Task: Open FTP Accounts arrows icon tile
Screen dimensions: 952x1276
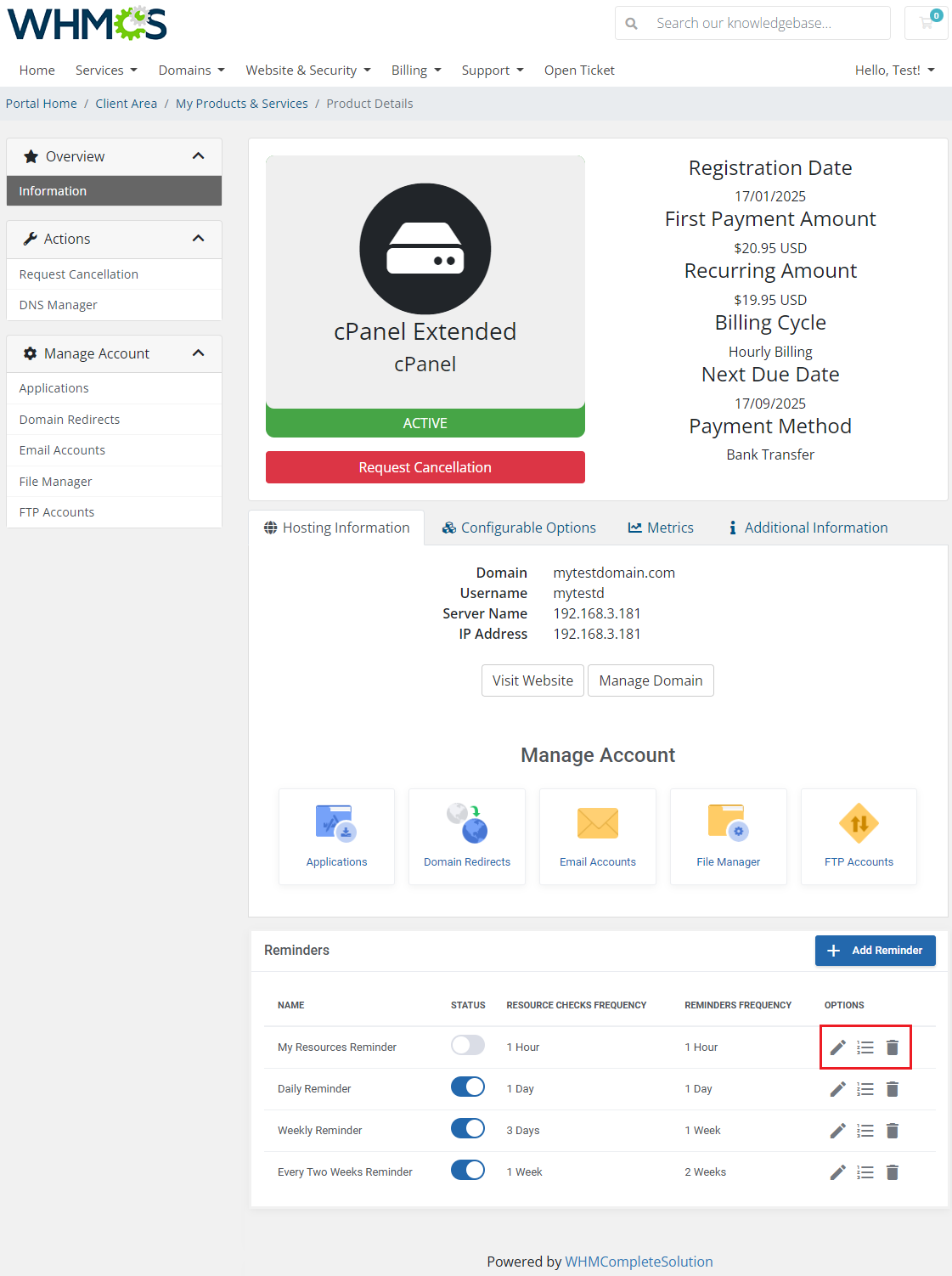Action: tap(859, 837)
